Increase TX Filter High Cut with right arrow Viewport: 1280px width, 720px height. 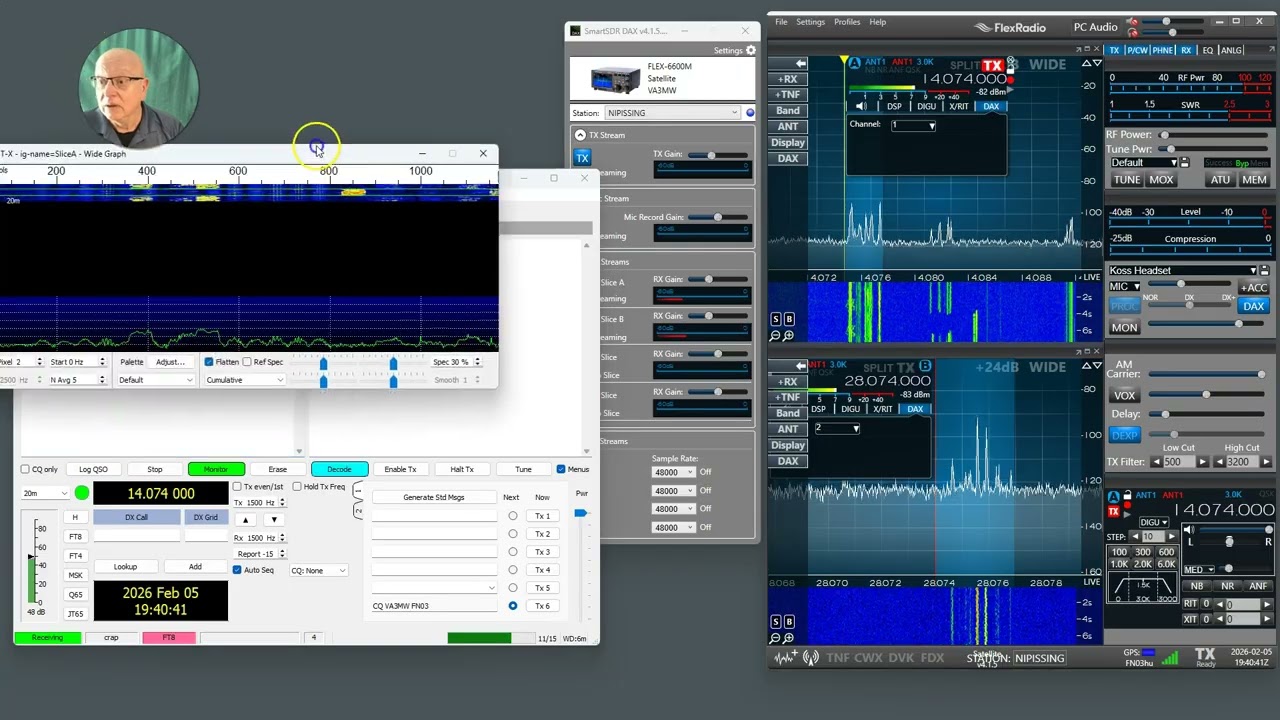1265,462
